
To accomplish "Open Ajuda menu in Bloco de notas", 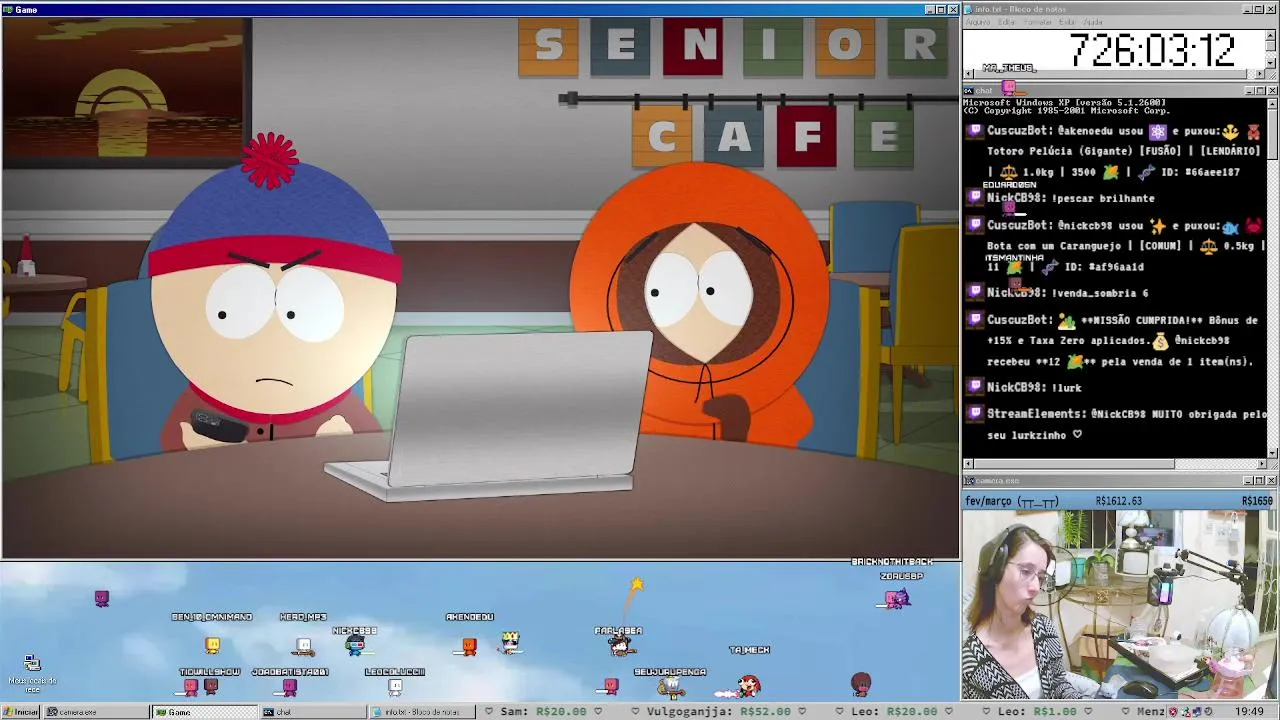I will 1092,22.
